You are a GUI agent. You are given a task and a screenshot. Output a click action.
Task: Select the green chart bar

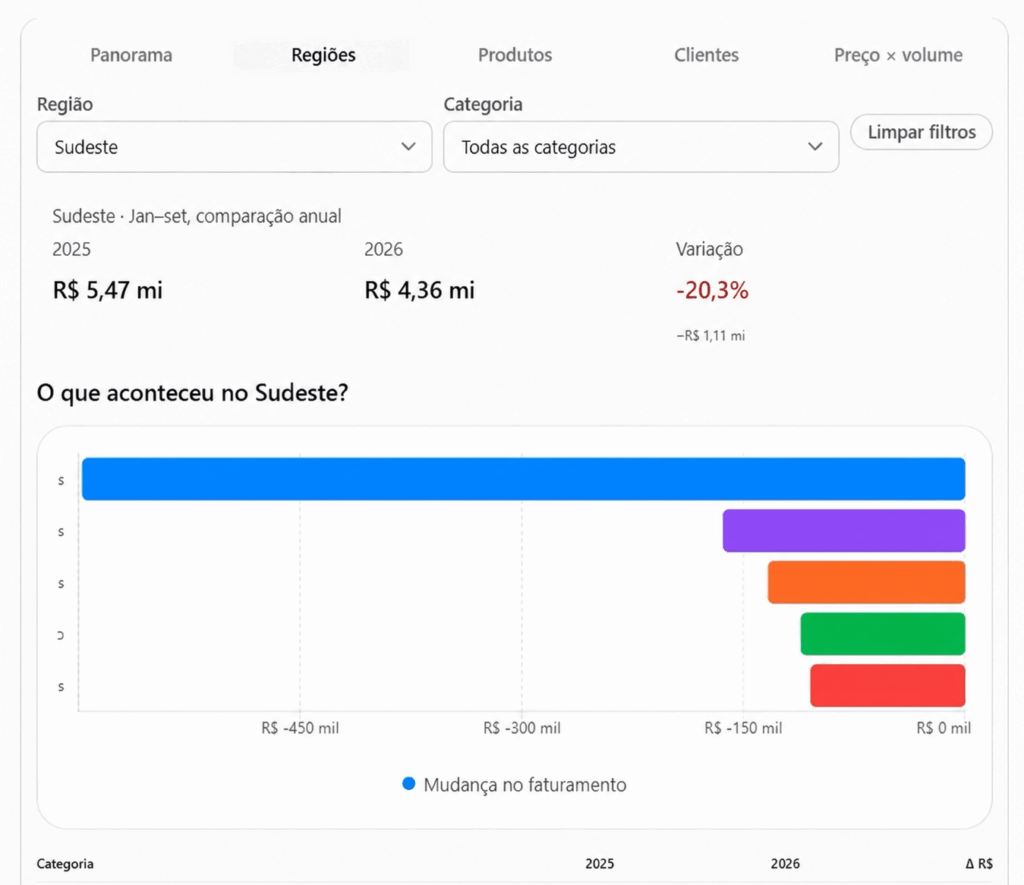882,634
